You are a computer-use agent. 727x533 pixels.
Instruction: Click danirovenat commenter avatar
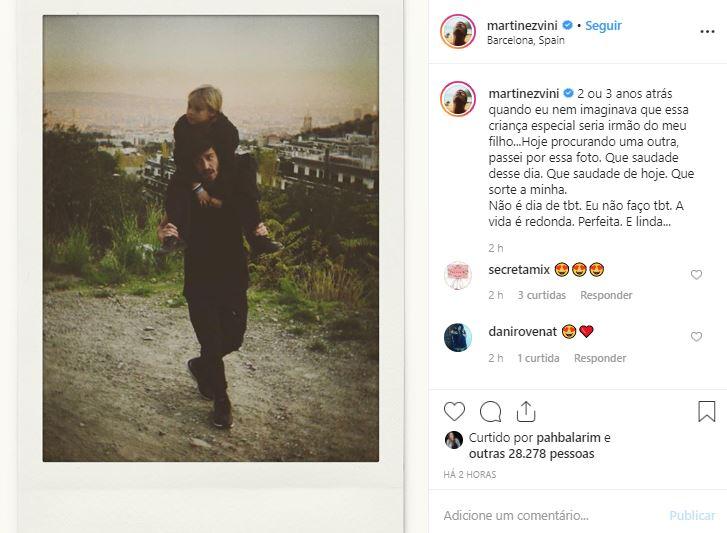pos(458,338)
